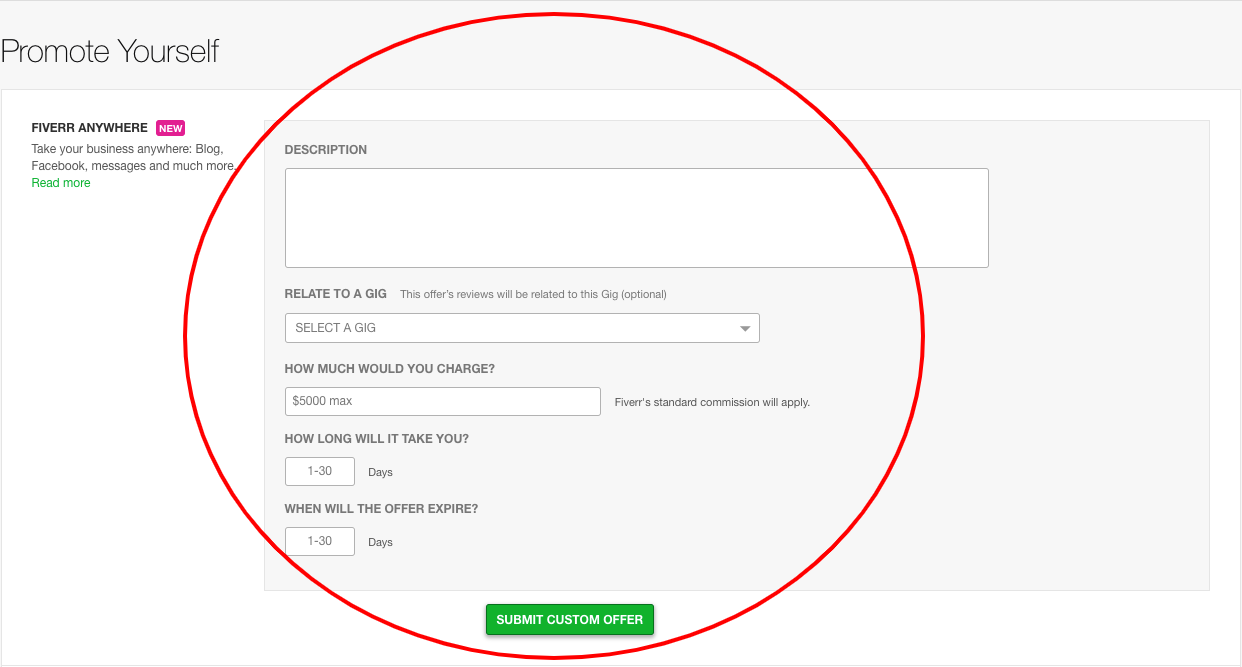This screenshot has height=667, width=1242.
Task: Click inside the DESCRIPTION text area
Action: 636,217
